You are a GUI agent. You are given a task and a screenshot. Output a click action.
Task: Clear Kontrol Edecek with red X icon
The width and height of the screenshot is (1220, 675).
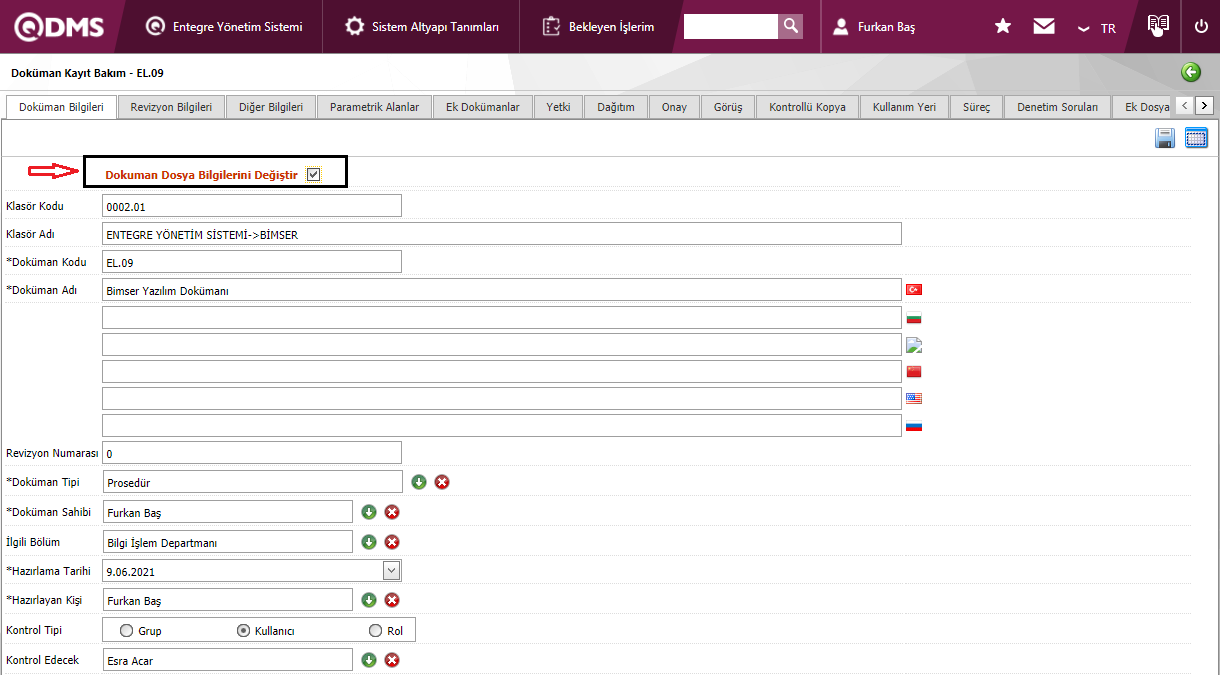coord(392,660)
